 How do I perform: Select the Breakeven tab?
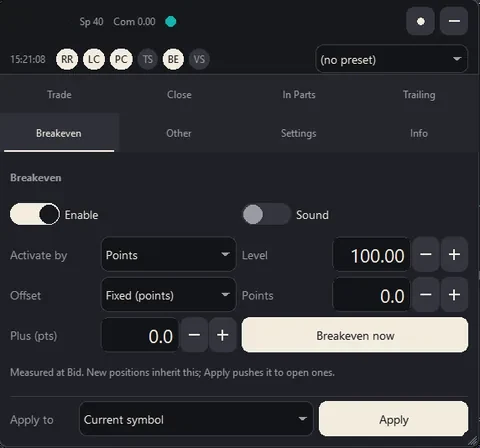[x=59, y=133]
